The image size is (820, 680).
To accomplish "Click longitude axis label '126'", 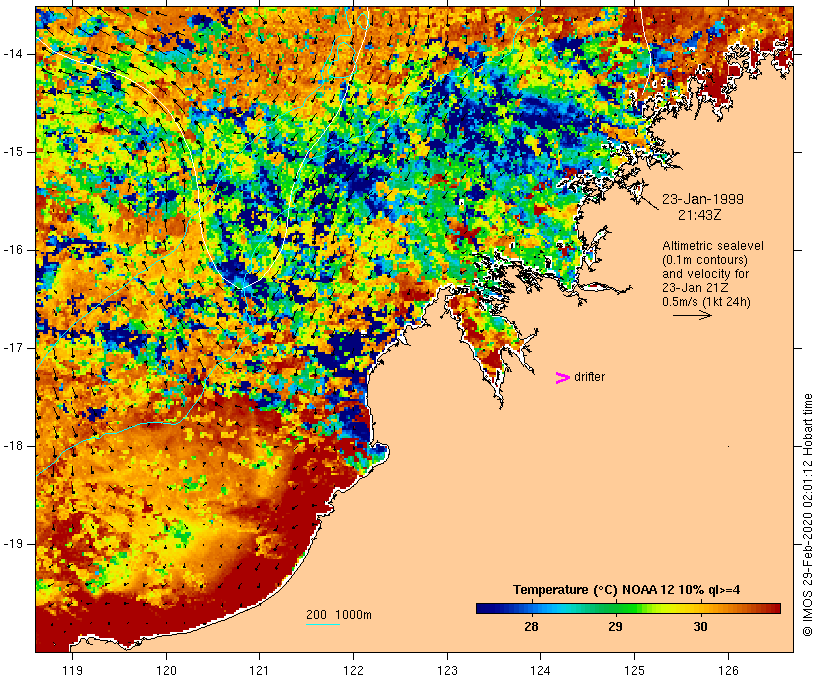I will [728, 670].
